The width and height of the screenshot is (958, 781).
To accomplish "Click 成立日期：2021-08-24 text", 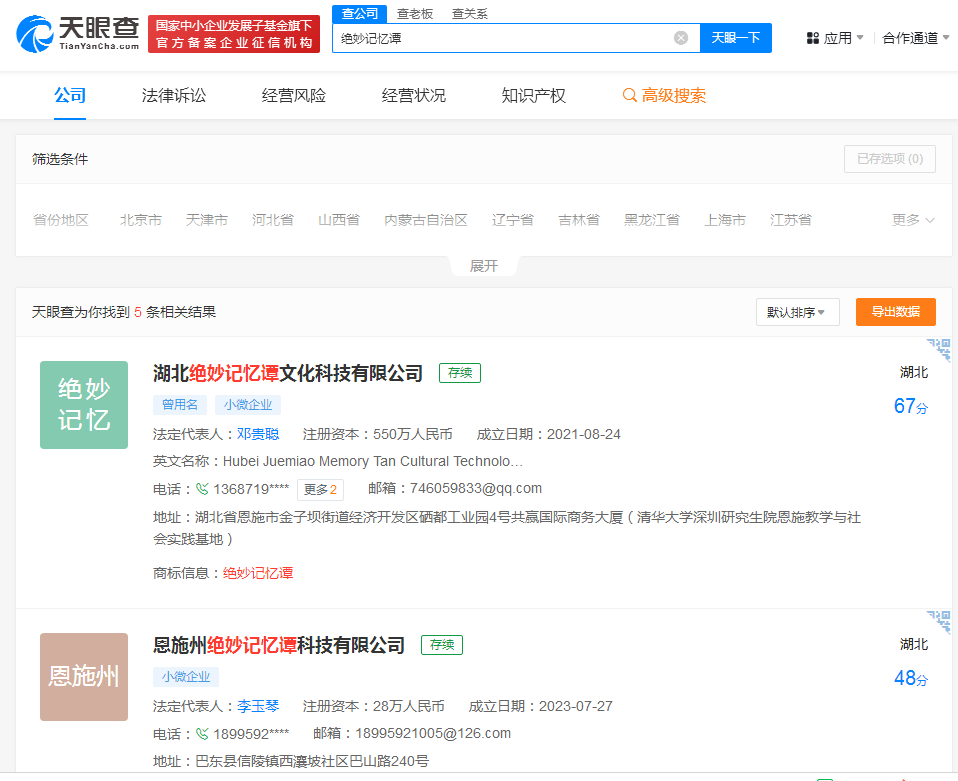I will [548, 434].
